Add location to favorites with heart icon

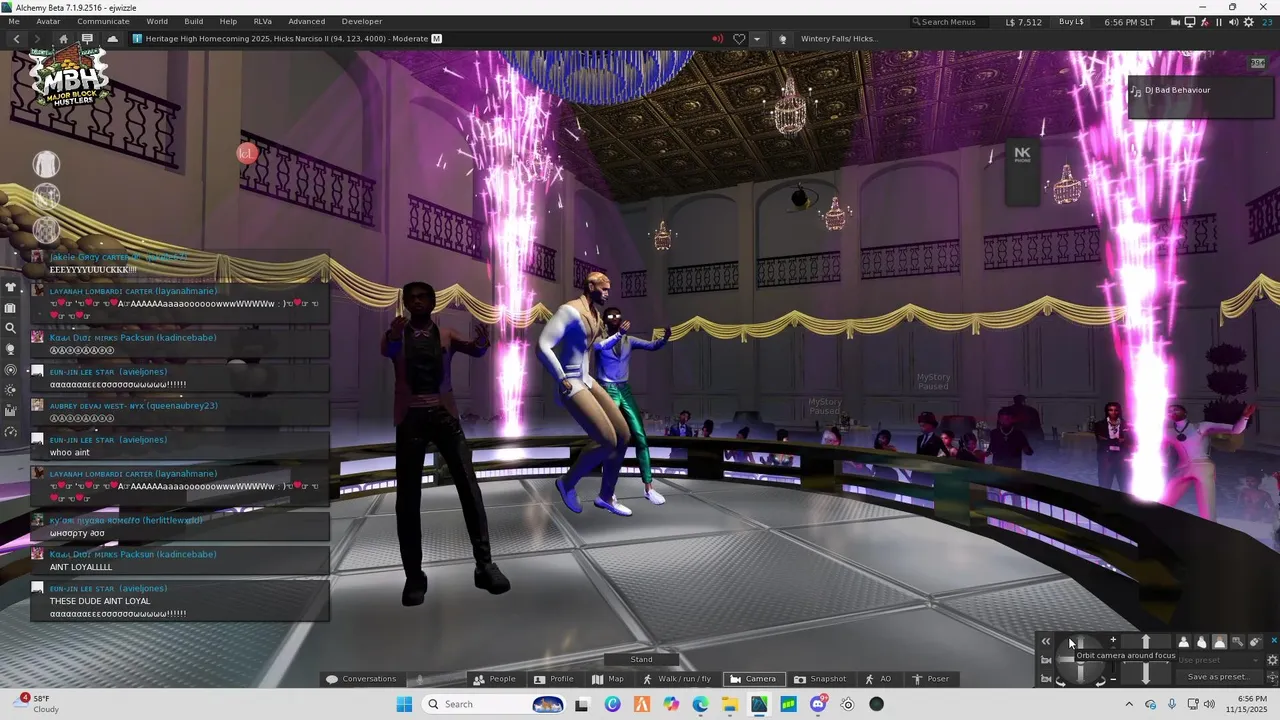739,39
